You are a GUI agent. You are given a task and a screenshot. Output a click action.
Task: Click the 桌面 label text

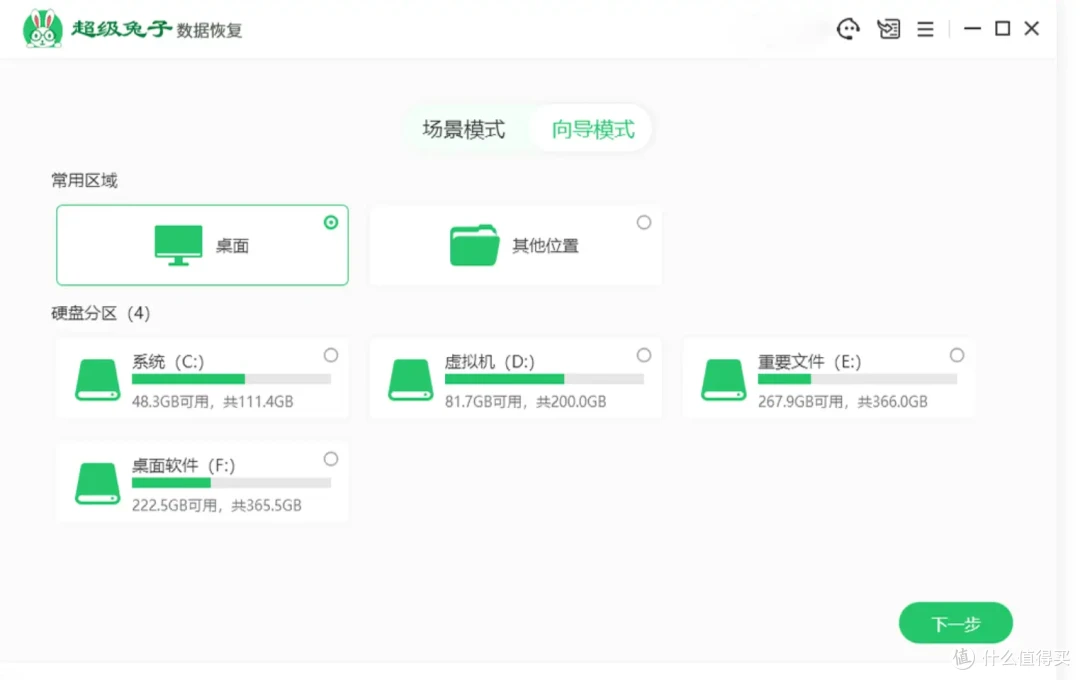pyautogui.click(x=232, y=246)
